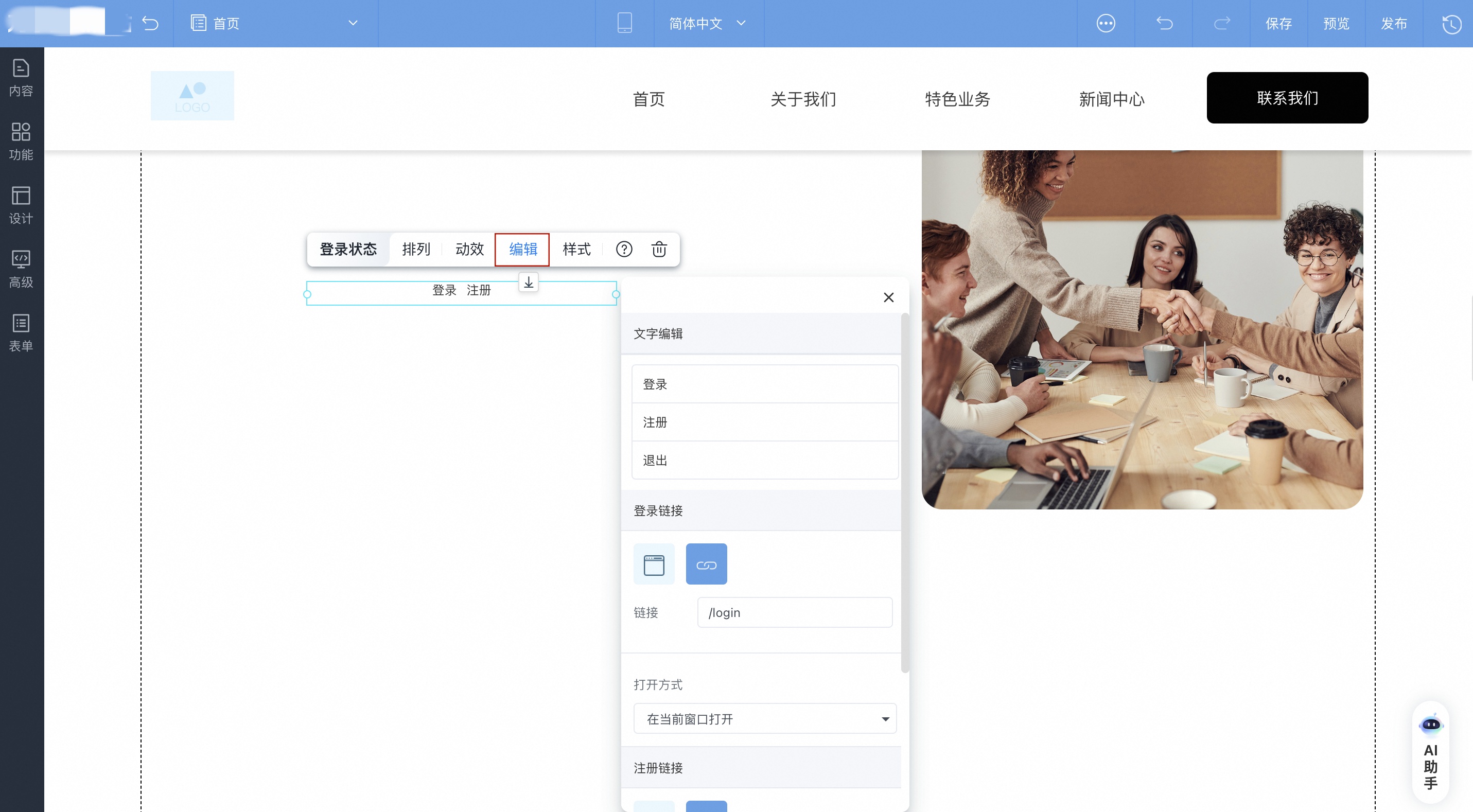Viewport: 1473px width, 812px height.
Task: Click the /login link input field
Action: tap(794, 612)
